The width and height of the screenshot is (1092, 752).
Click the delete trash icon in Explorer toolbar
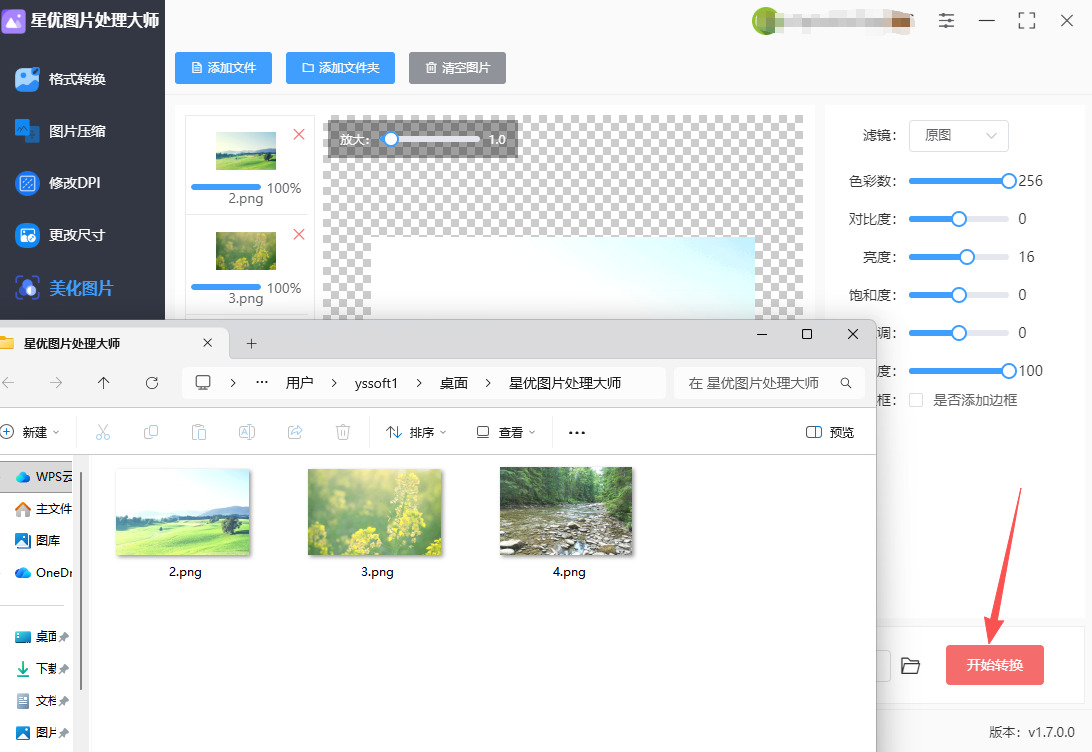click(343, 432)
